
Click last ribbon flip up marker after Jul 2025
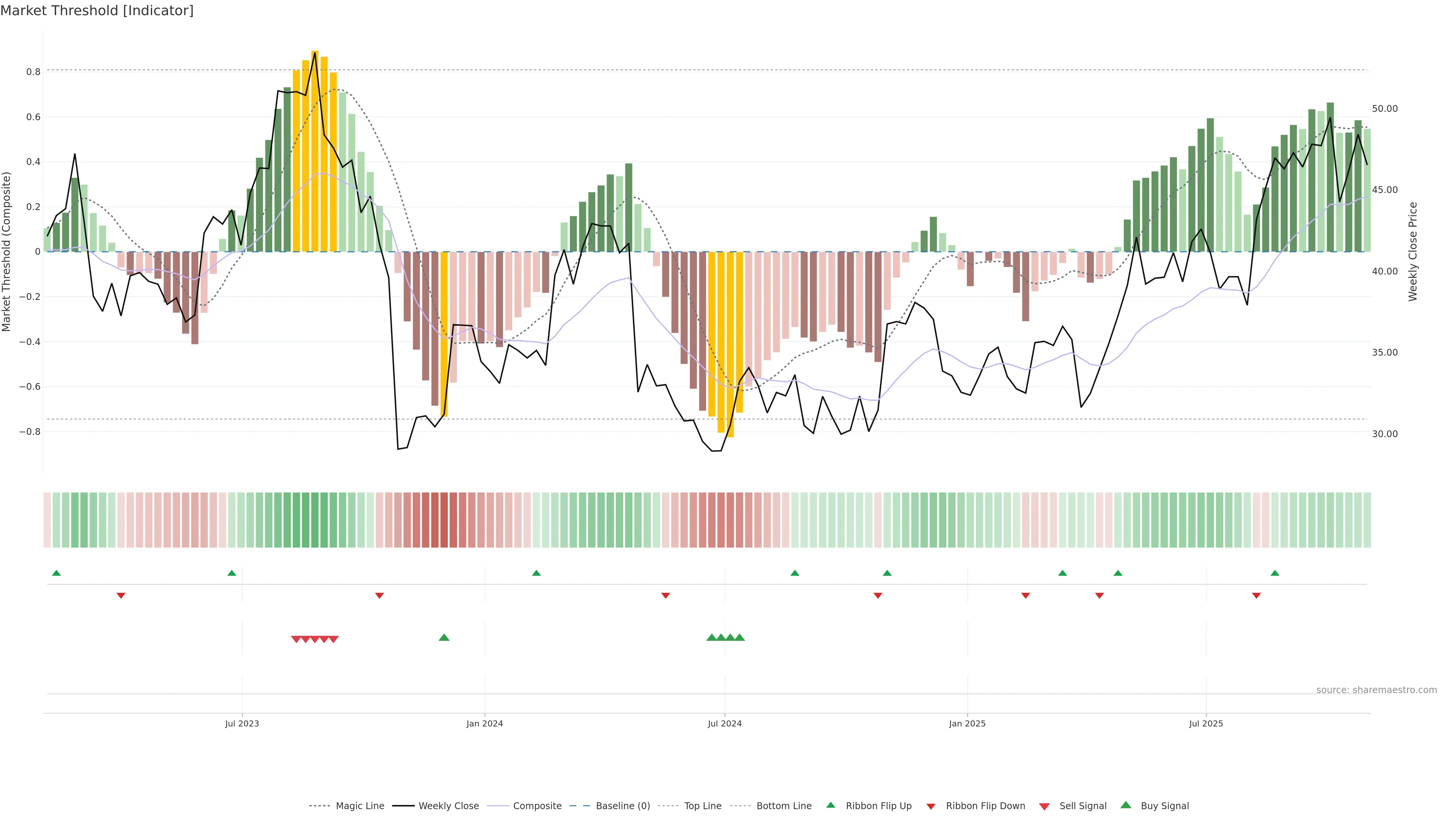[x=1275, y=573]
